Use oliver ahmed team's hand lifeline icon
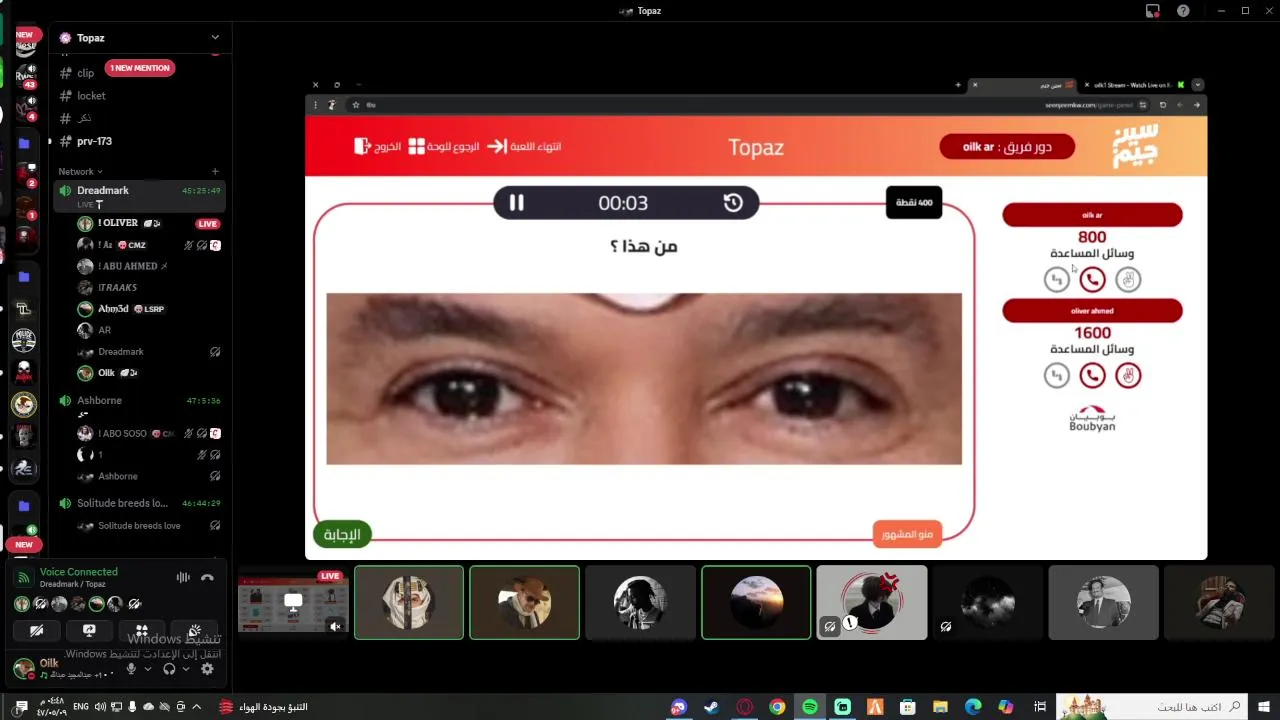The height and width of the screenshot is (720, 1280). coord(1128,375)
